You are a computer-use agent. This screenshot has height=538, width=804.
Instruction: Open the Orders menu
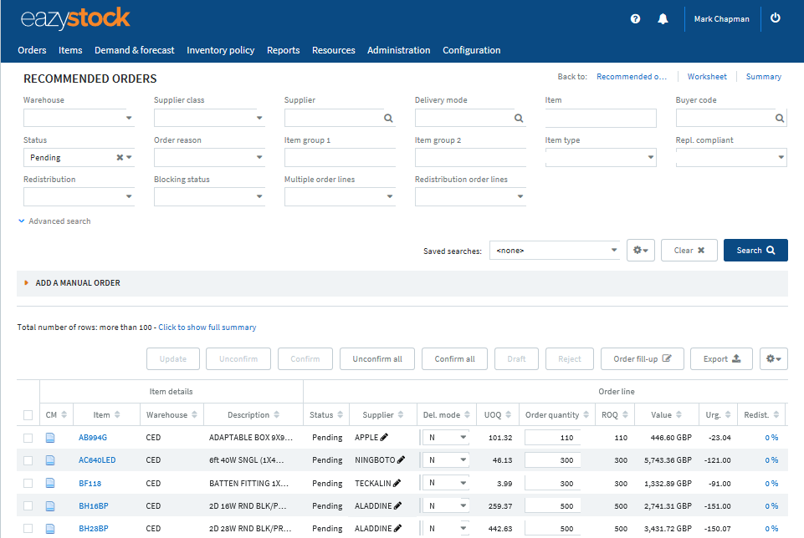[32, 50]
